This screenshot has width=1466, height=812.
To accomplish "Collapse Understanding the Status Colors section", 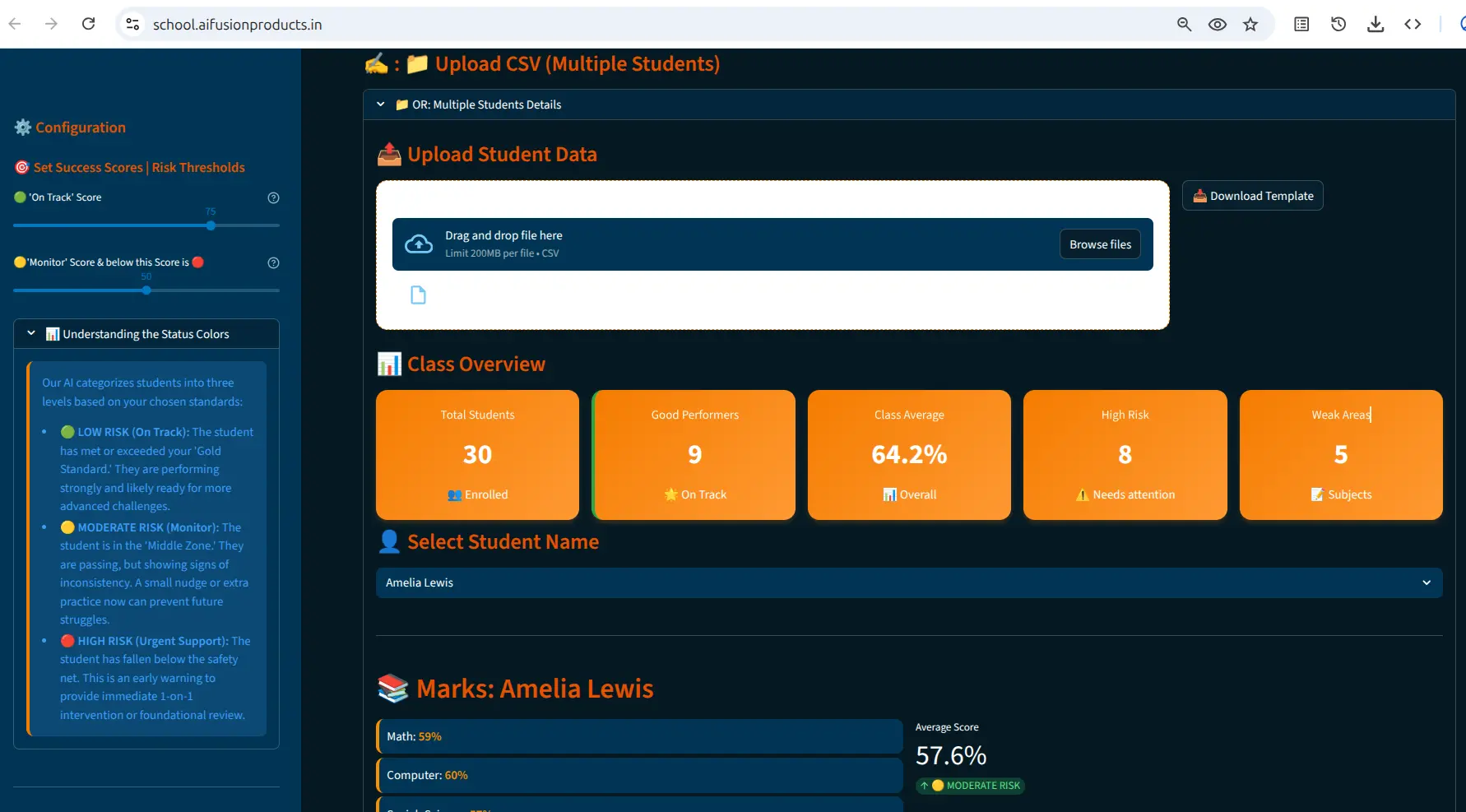I will click(146, 334).
